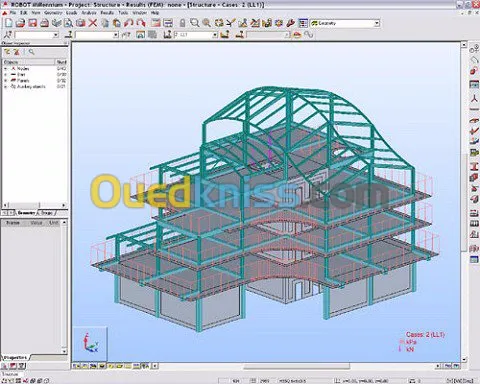Open the Geometry layout dropdown
Image resolution: width=480 pixels, height=384 pixels.
[x=377, y=23]
